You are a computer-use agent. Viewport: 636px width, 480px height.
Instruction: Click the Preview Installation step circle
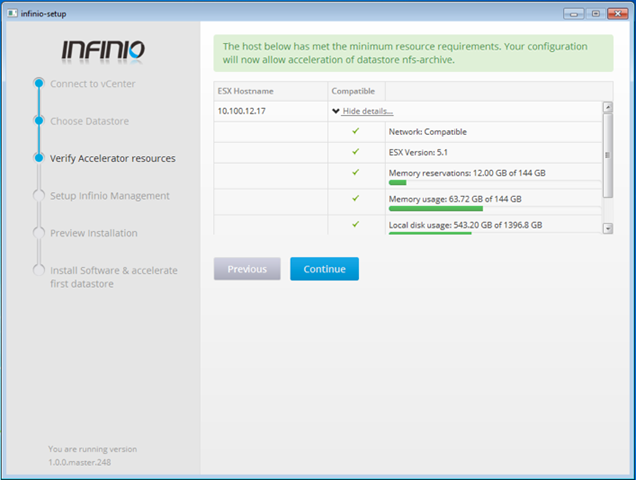pos(38,233)
